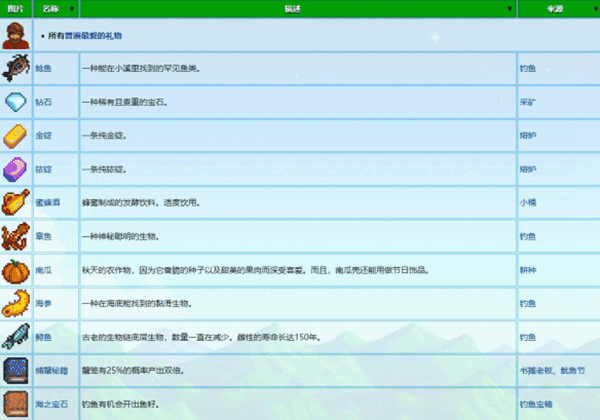The width and height of the screenshot is (600, 420).
Task: Click the diamond (钻石) gem image
Action: [16, 102]
